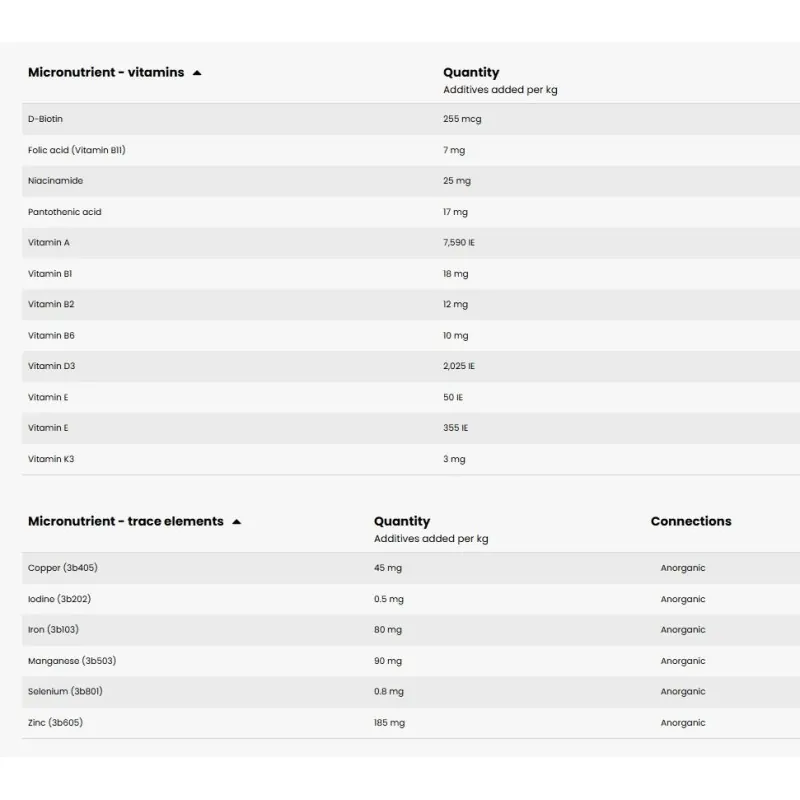The height and width of the screenshot is (800, 800).
Task: Click the 7,590 IE quantity value
Action: [459, 243]
